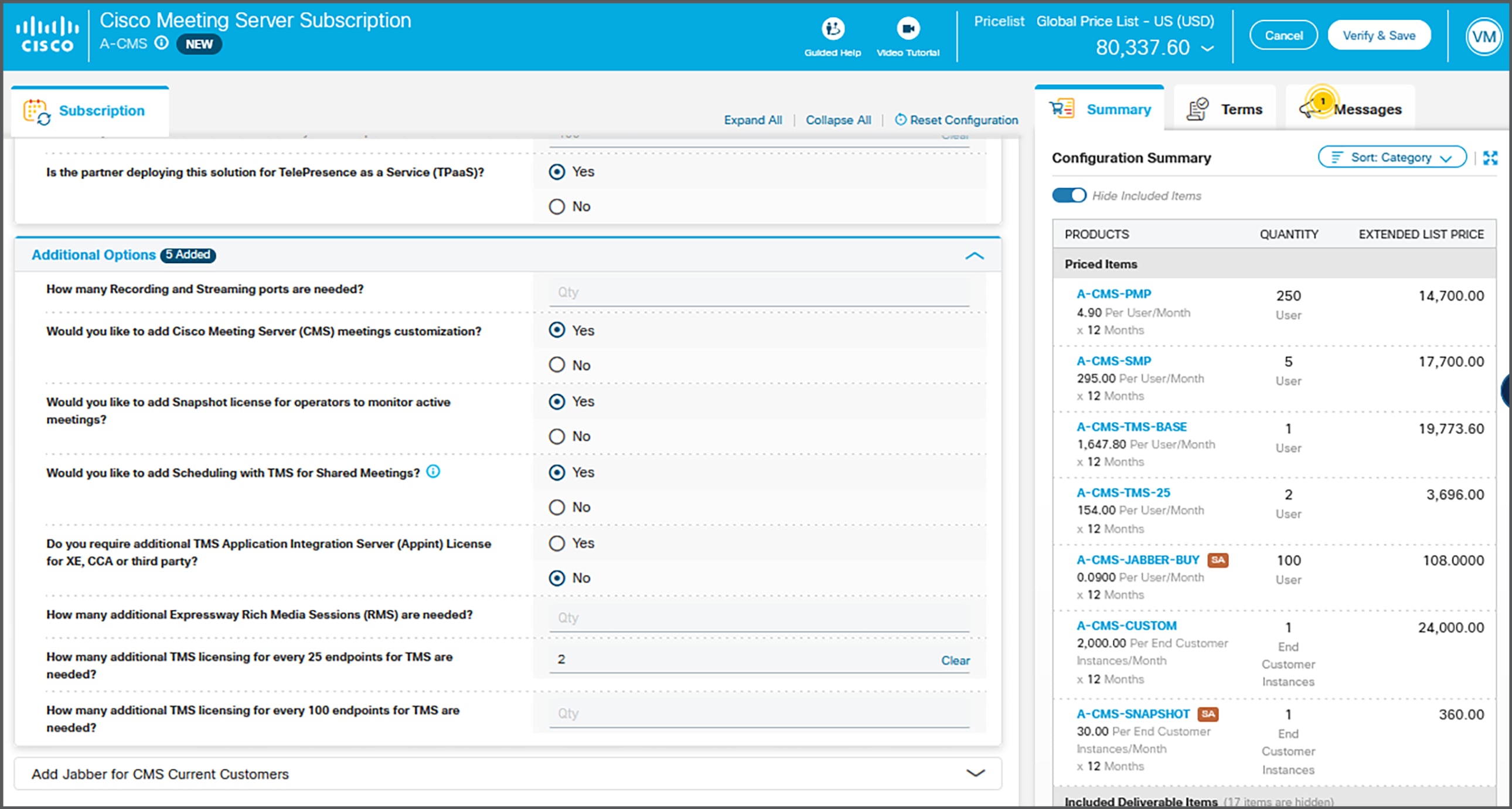
Task: Select No for additional TMS Appint License
Action: 556,578
